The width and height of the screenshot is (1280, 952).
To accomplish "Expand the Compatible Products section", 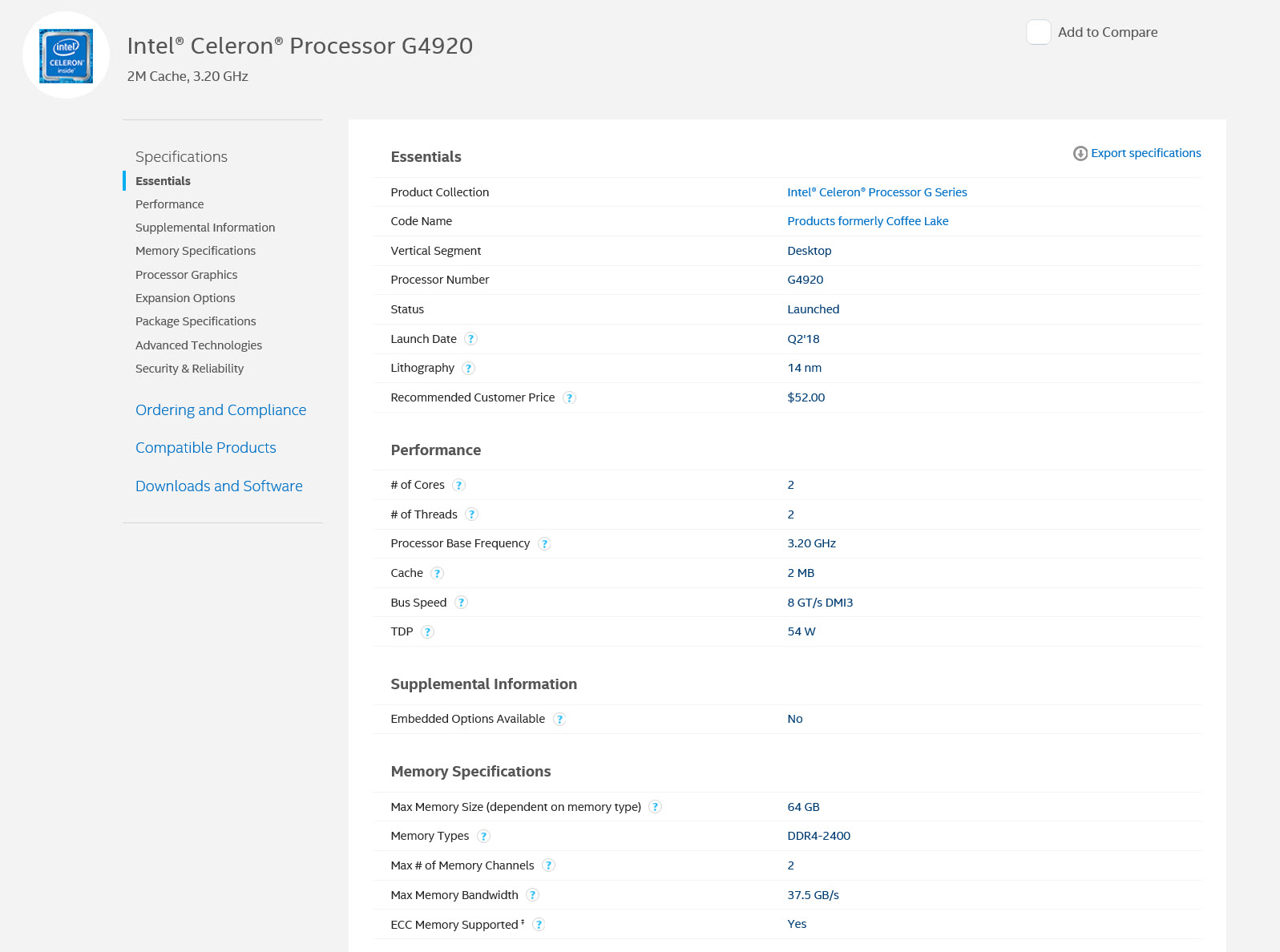I will pyautogui.click(x=205, y=448).
